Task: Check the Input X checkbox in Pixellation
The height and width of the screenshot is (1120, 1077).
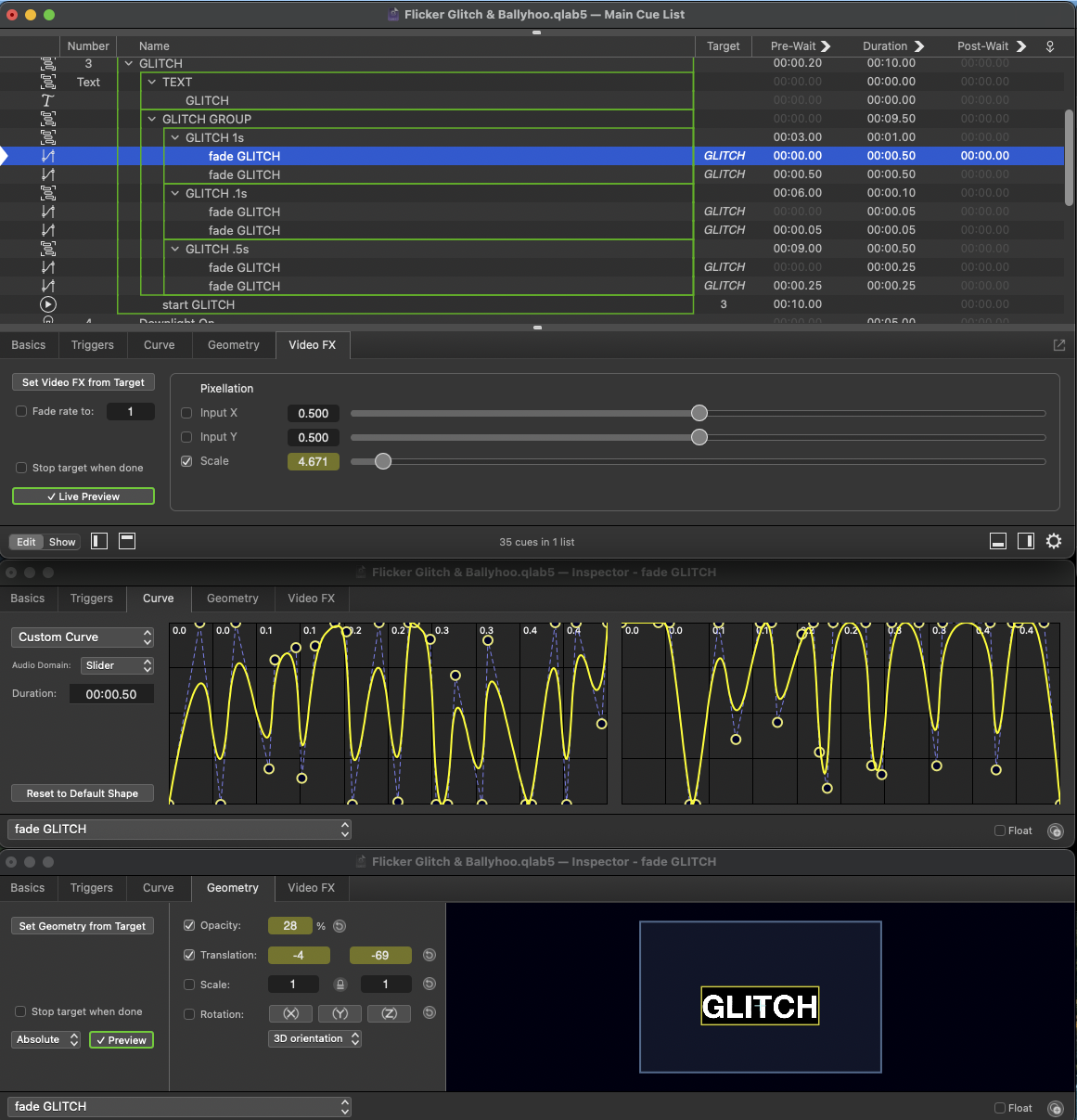Action: point(186,413)
